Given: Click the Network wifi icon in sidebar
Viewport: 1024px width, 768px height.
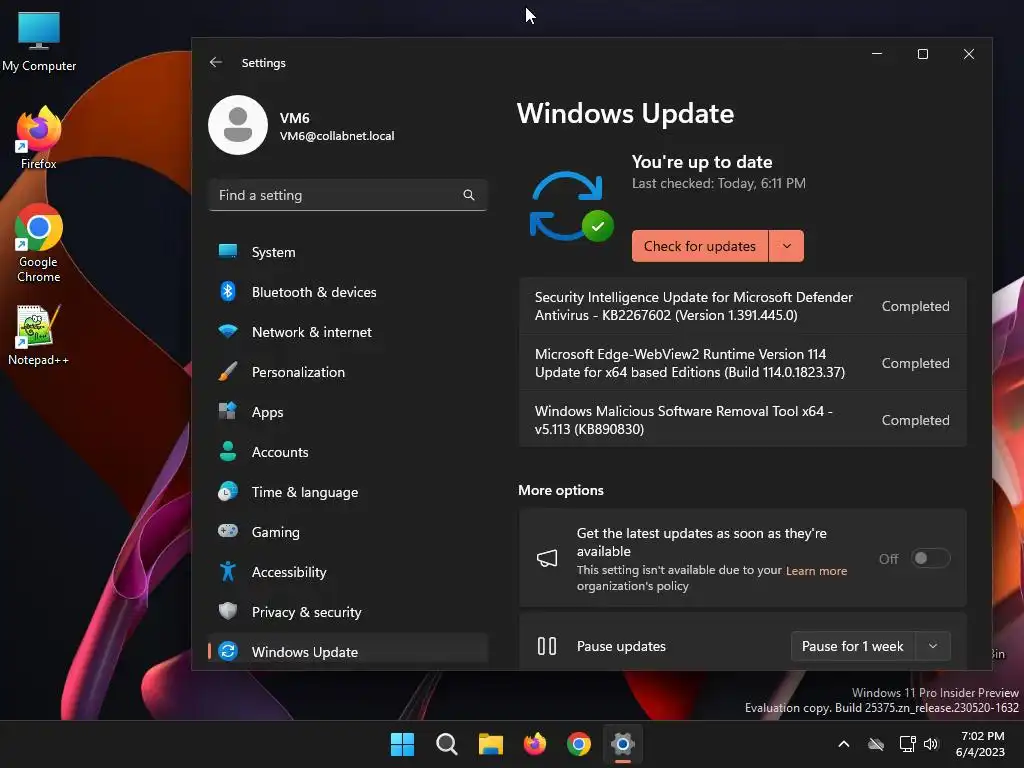Looking at the screenshot, I should pyautogui.click(x=228, y=331).
